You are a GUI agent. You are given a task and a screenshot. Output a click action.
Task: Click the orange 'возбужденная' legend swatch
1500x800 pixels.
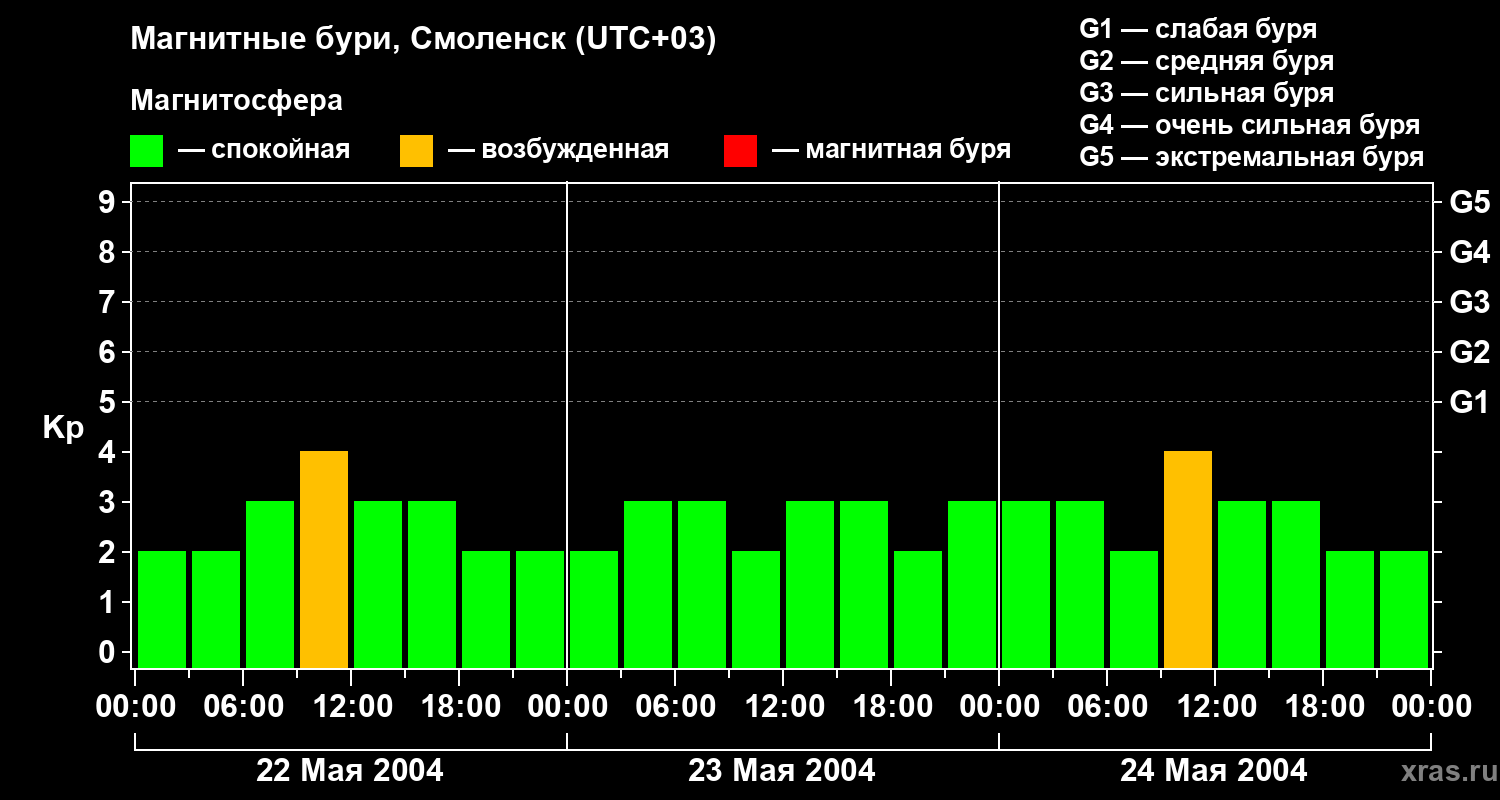point(416,151)
